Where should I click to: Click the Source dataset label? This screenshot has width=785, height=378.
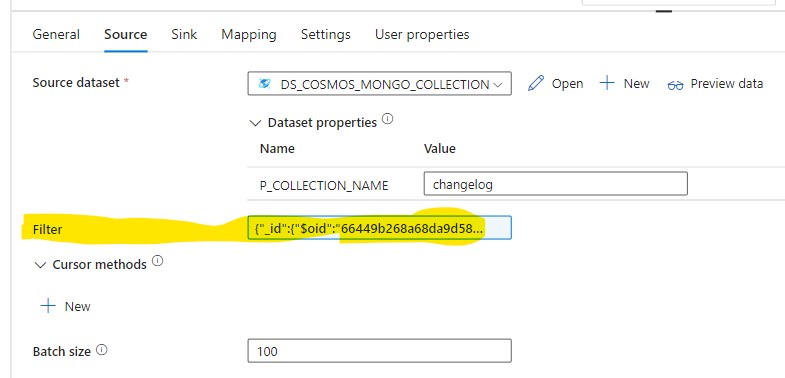click(76, 83)
